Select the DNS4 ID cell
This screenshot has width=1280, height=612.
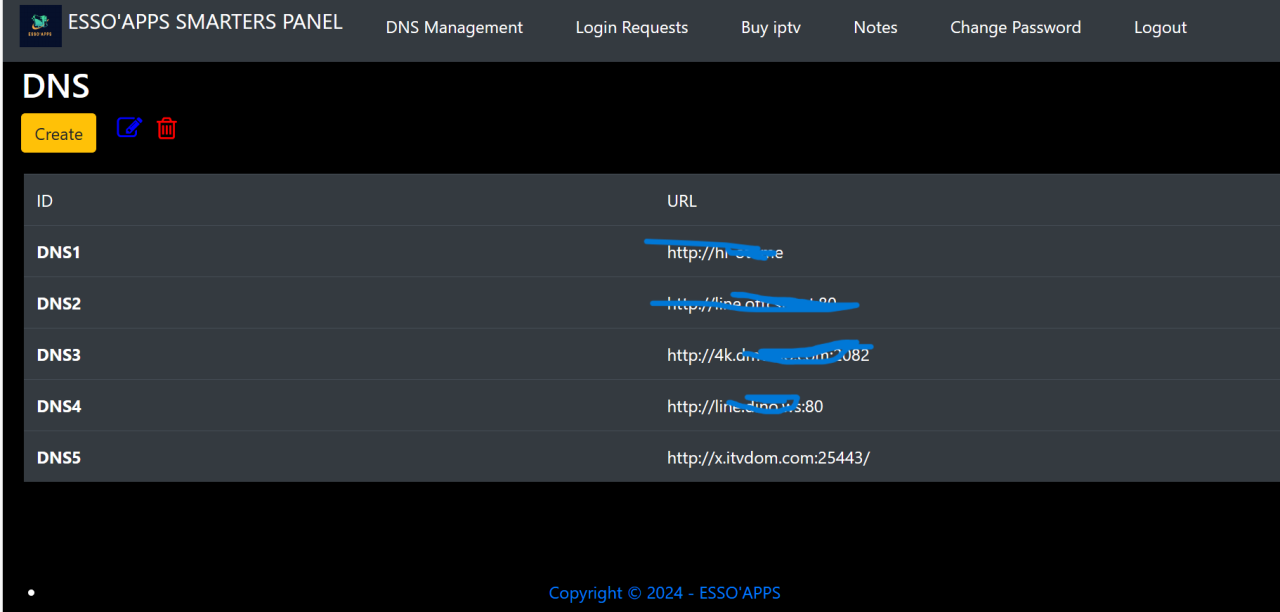pos(59,406)
